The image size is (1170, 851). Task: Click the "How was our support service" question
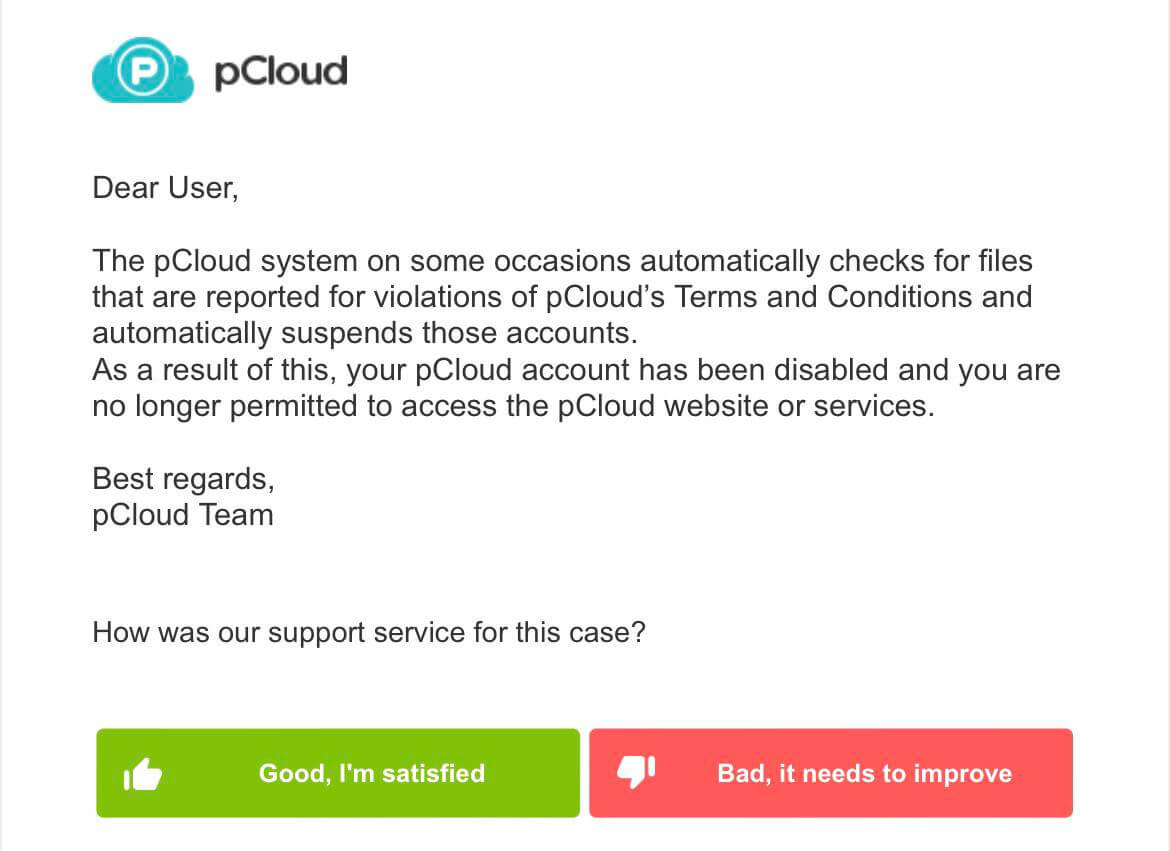pyautogui.click(x=368, y=633)
